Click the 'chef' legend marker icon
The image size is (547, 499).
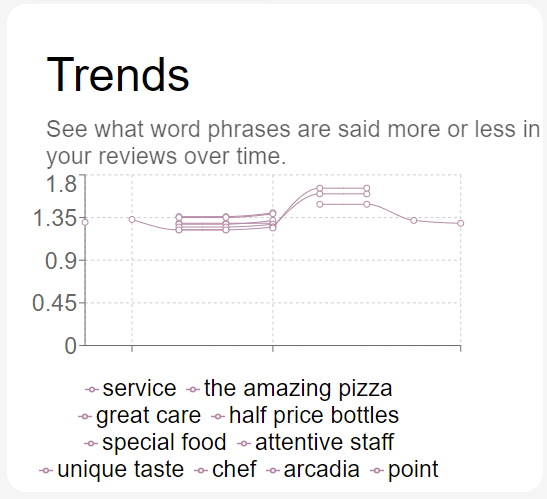(x=201, y=471)
